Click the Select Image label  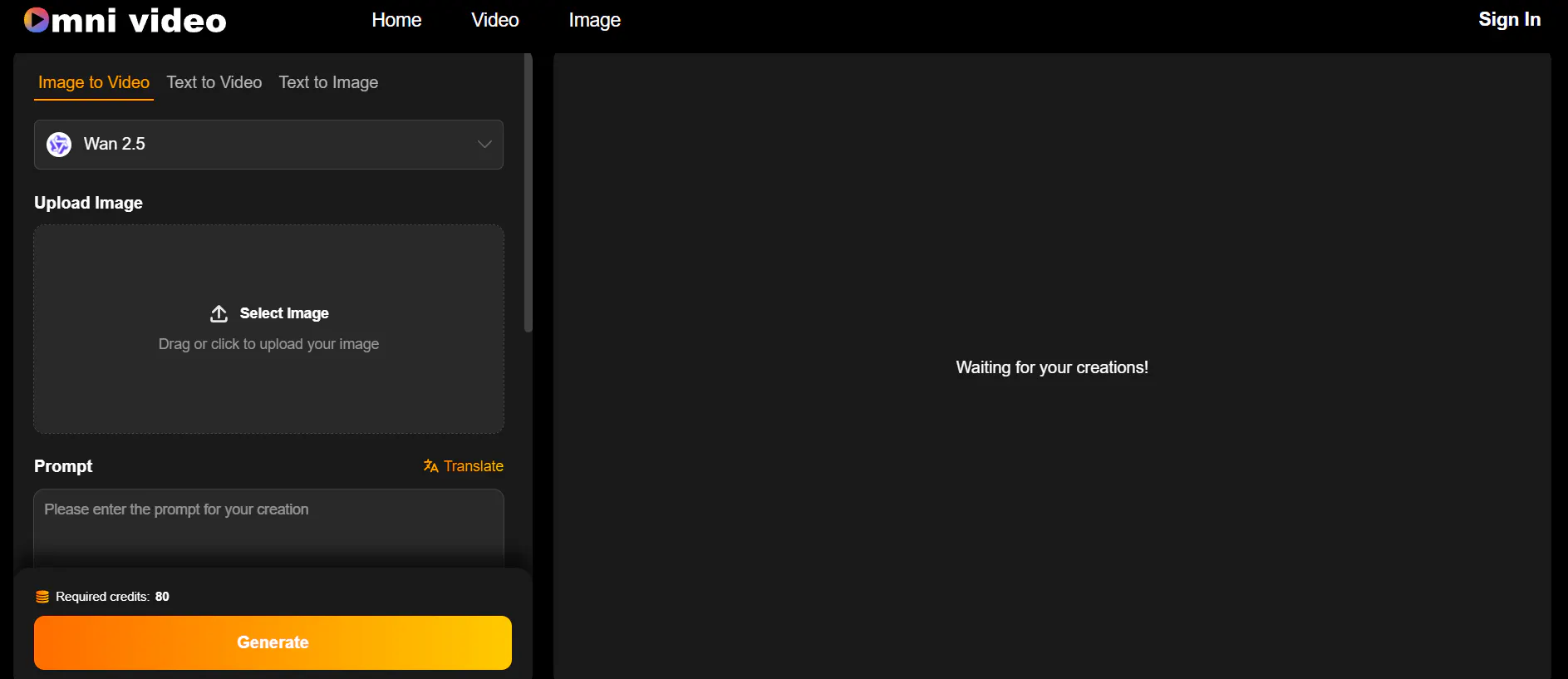284,313
